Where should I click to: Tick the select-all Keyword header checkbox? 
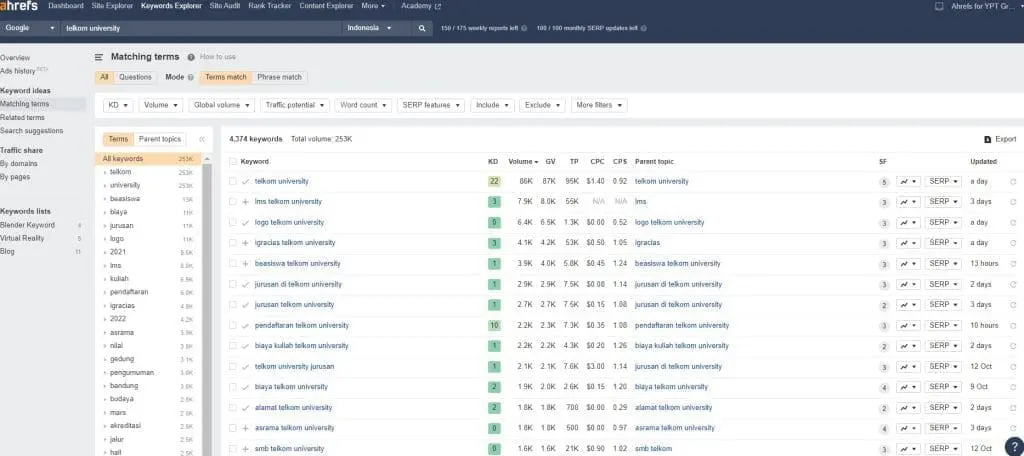point(232,161)
